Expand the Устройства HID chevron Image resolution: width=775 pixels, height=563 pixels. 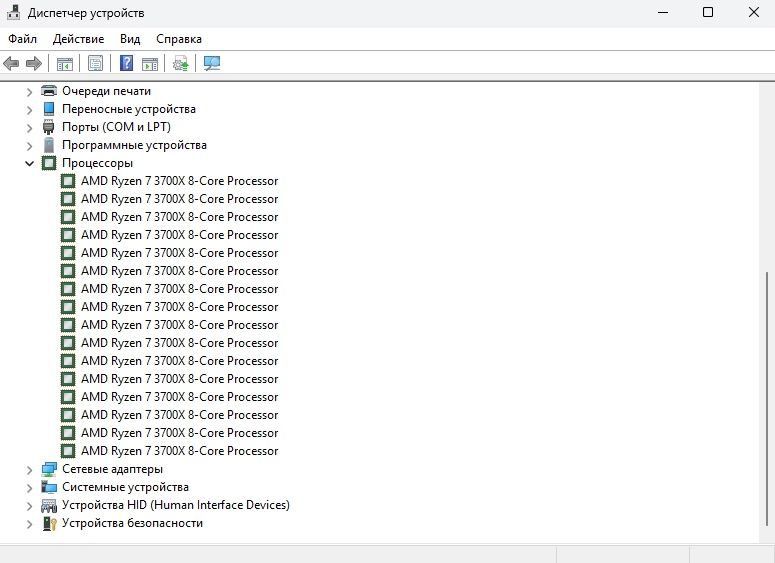(x=30, y=506)
